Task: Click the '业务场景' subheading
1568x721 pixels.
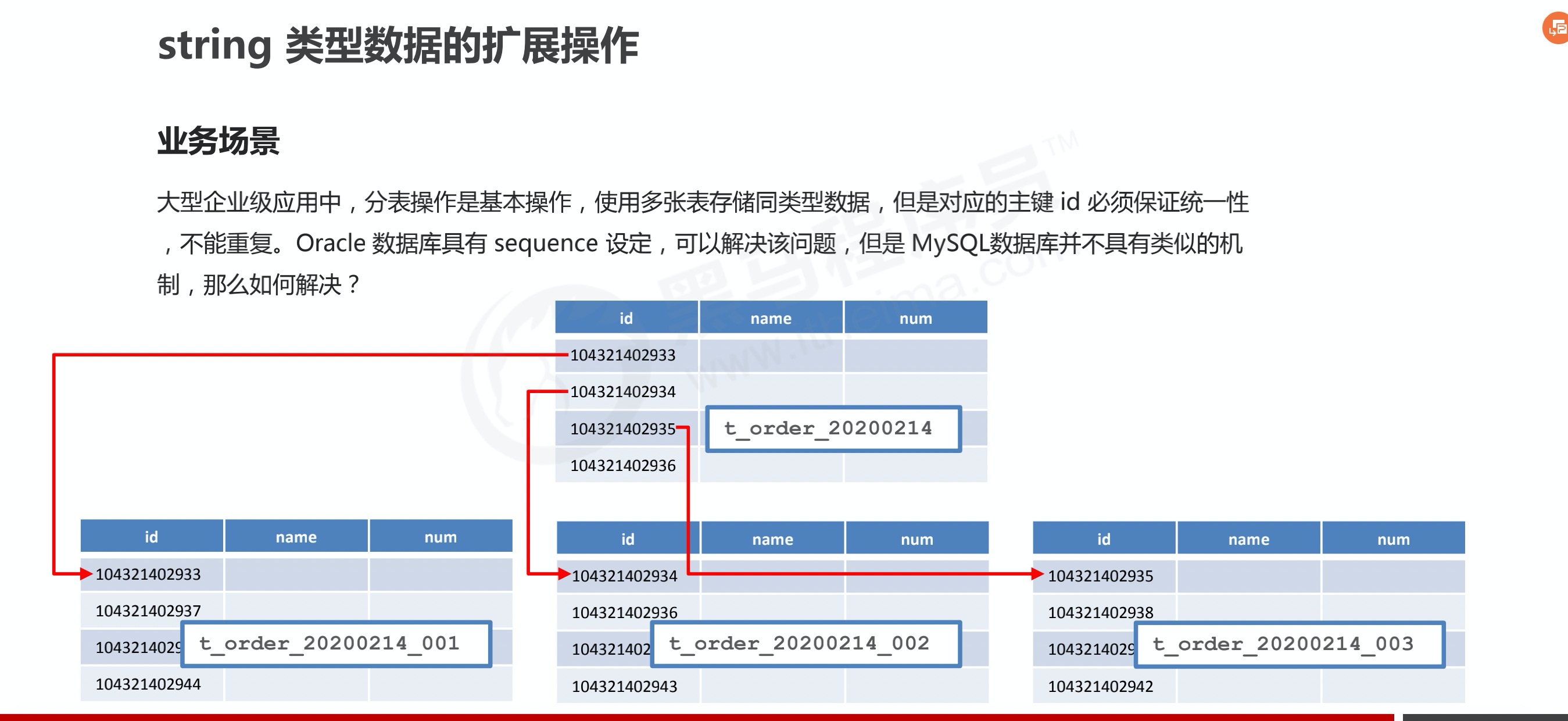Action: (218, 141)
